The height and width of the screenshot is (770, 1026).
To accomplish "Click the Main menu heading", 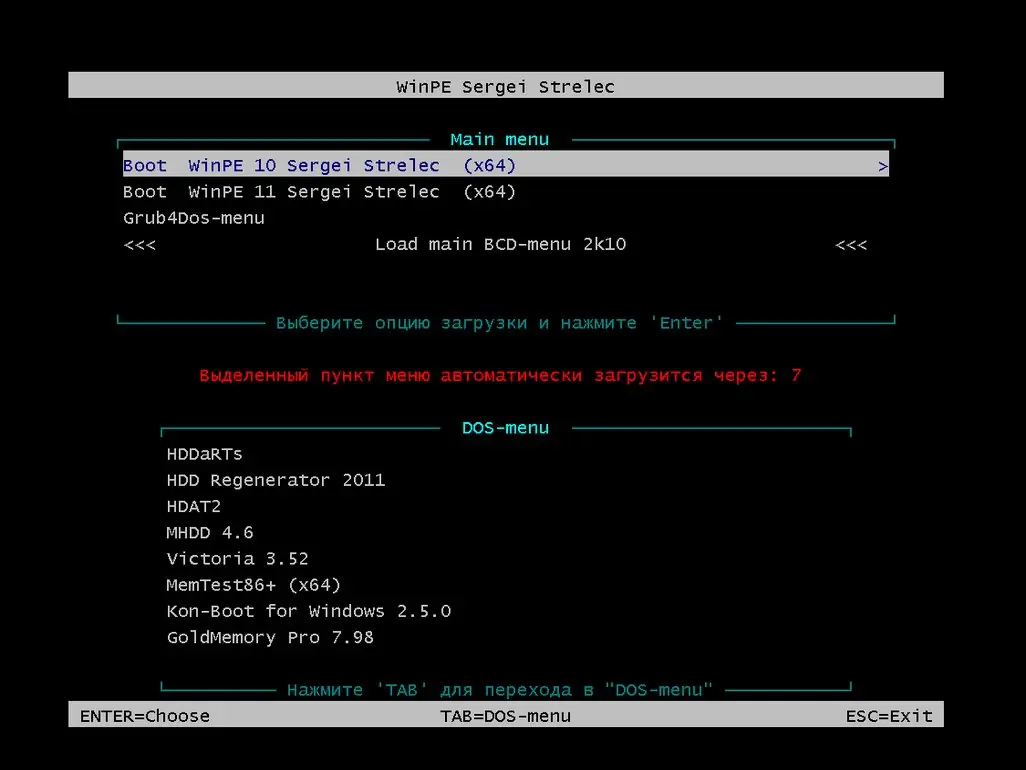I will (499, 139).
